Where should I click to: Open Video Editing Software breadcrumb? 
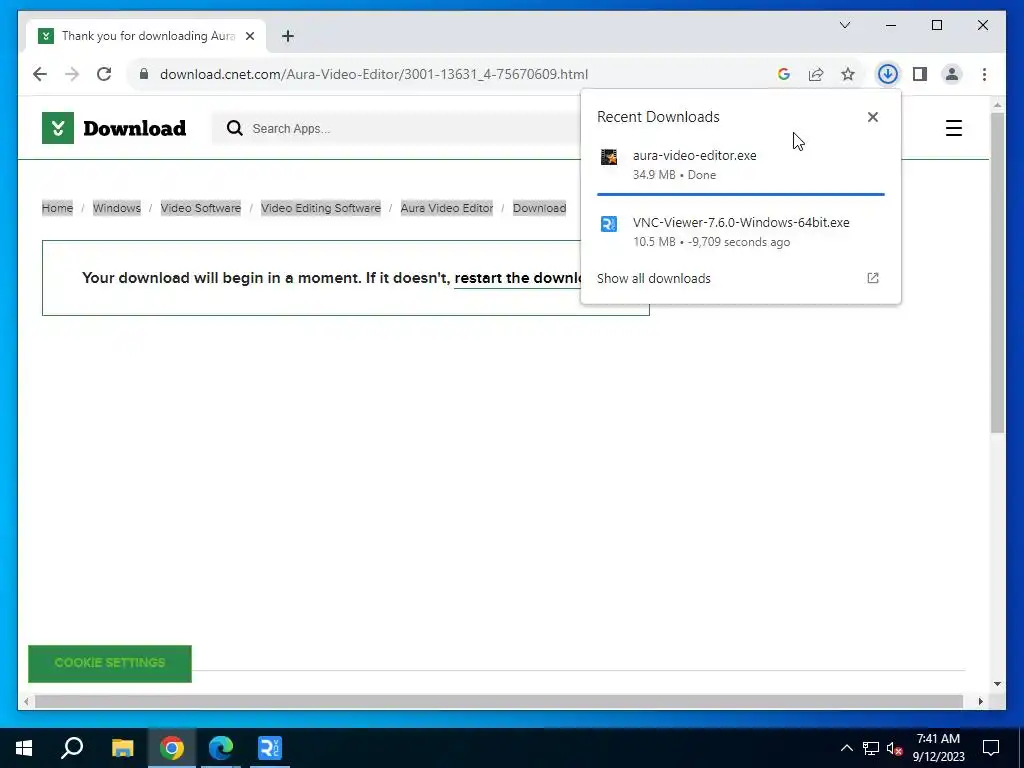click(x=321, y=208)
